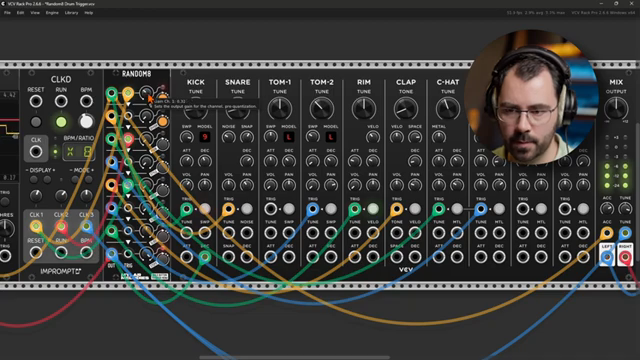Click the TOM-2 TRIG input jack

313,209
